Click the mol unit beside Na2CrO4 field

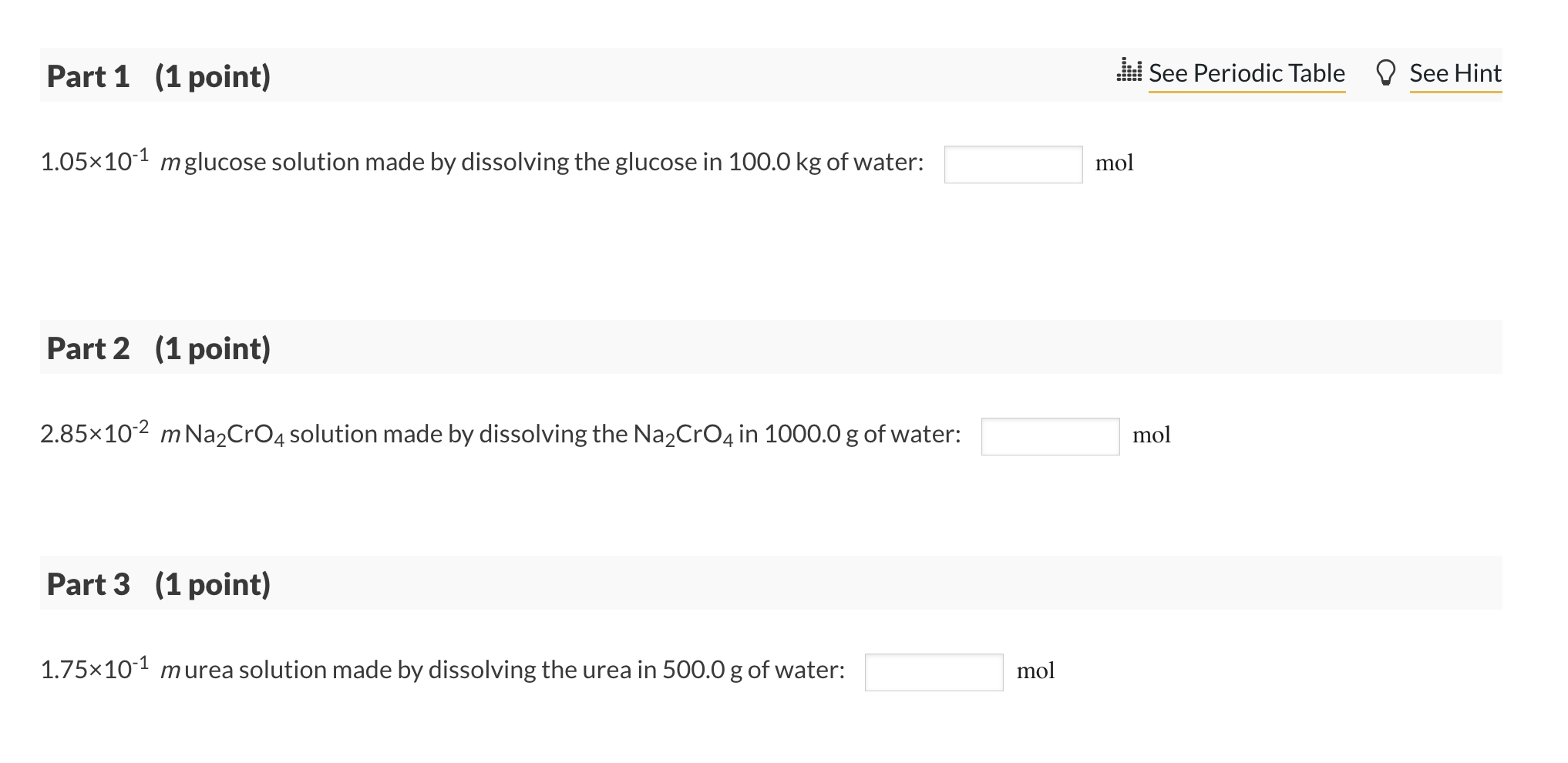[x=1151, y=435]
